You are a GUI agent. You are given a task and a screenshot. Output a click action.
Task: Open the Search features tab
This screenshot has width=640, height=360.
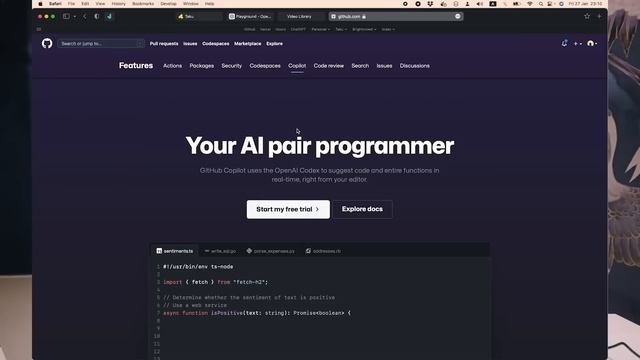(360, 66)
